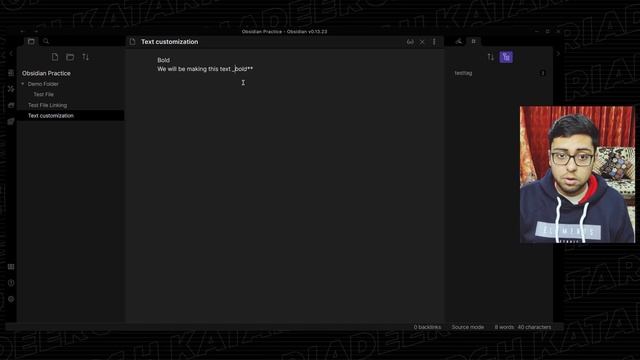Close the Text customization pane
Screen dimensions: 640x360
point(422,42)
